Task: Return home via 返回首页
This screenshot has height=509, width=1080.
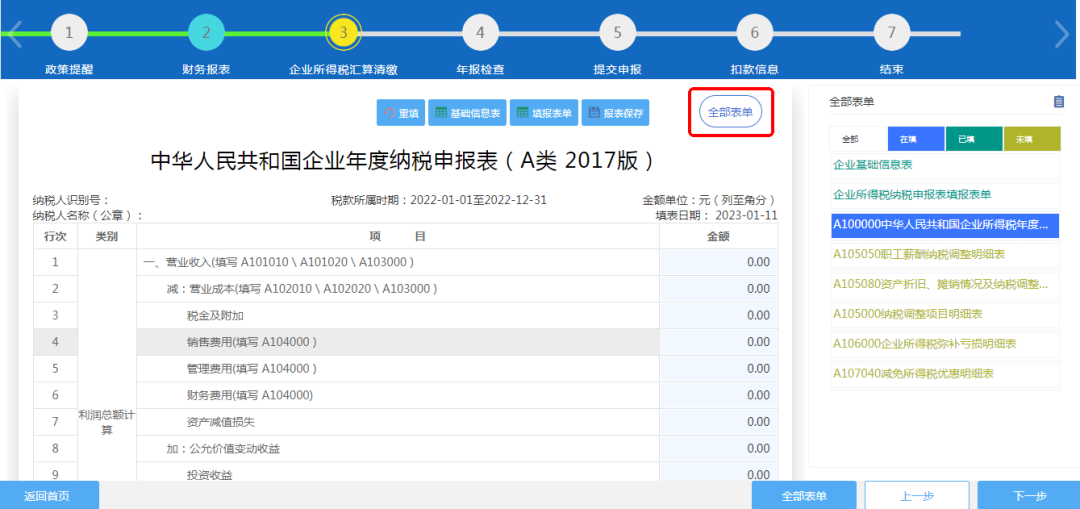Action: [x=49, y=495]
